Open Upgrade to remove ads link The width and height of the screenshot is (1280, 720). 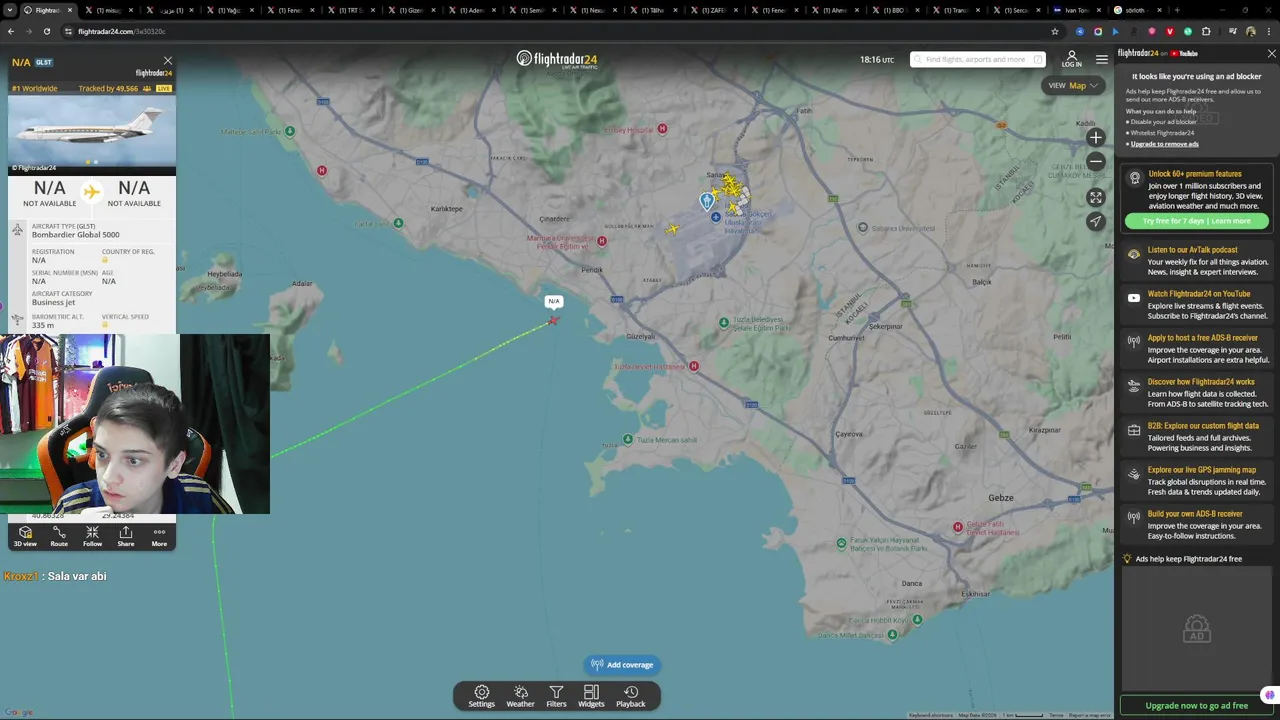point(1164,144)
